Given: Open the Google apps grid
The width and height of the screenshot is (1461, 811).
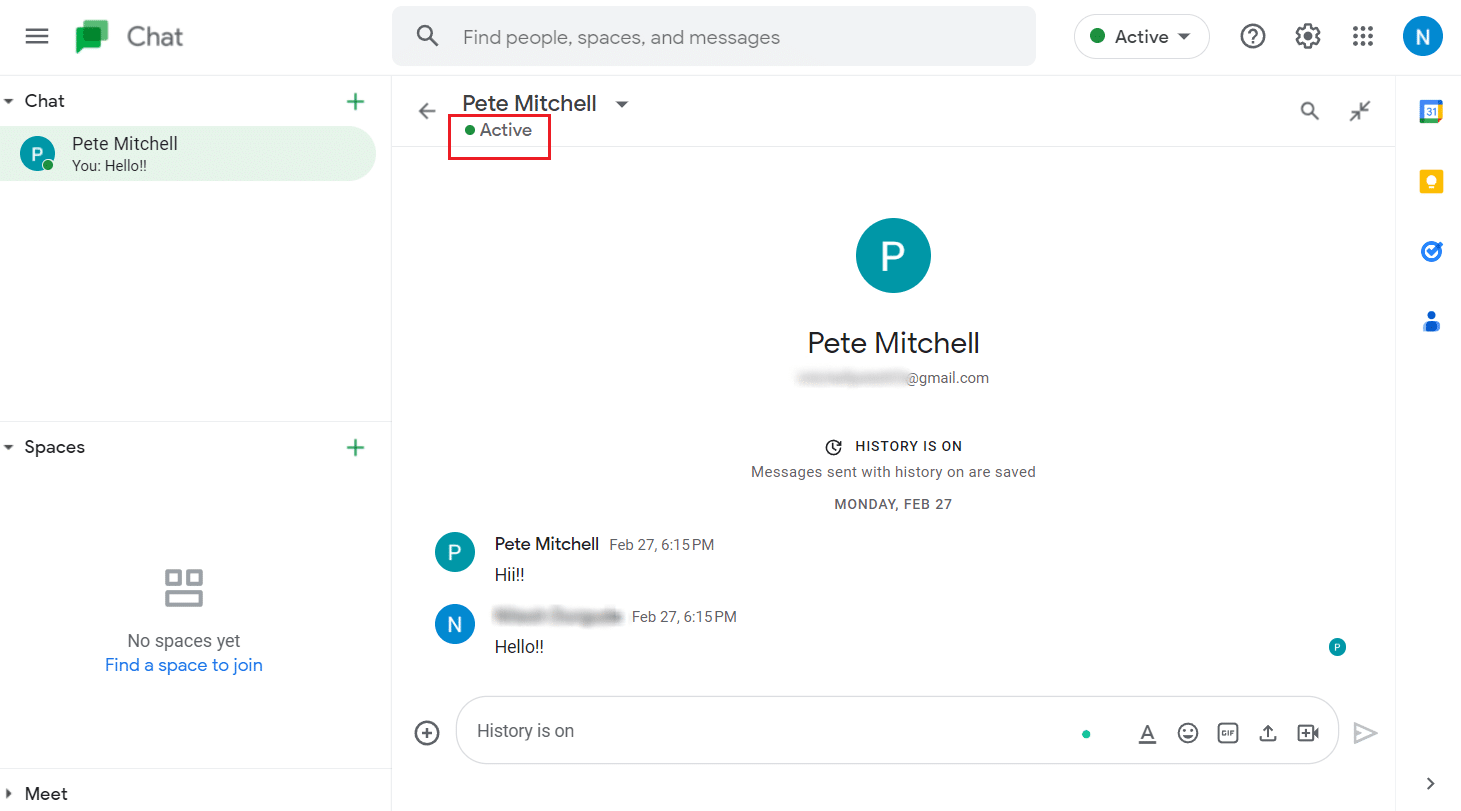Looking at the screenshot, I should [1362, 36].
